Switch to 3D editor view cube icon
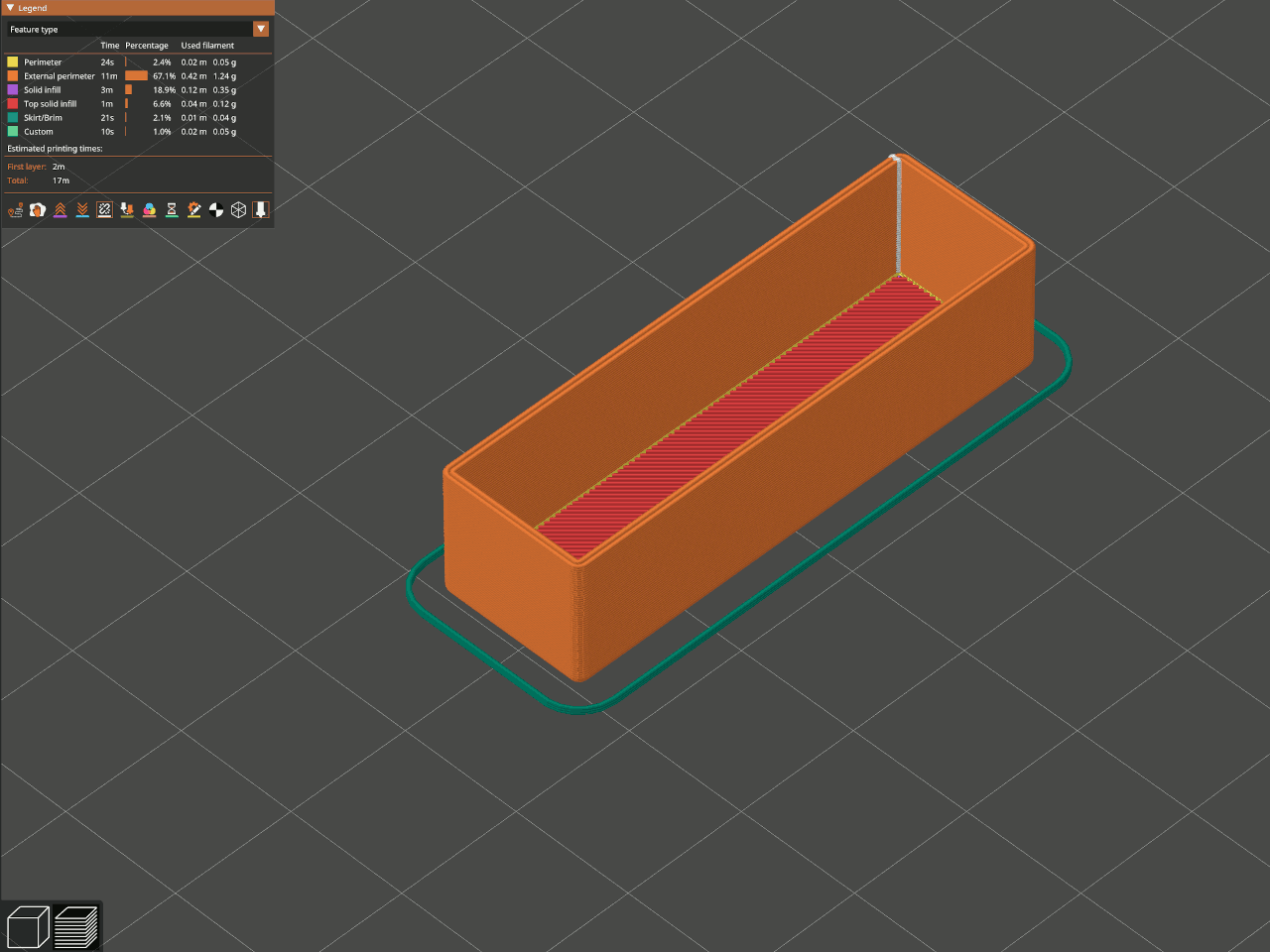Image resolution: width=1270 pixels, height=952 pixels. click(28, 927)
